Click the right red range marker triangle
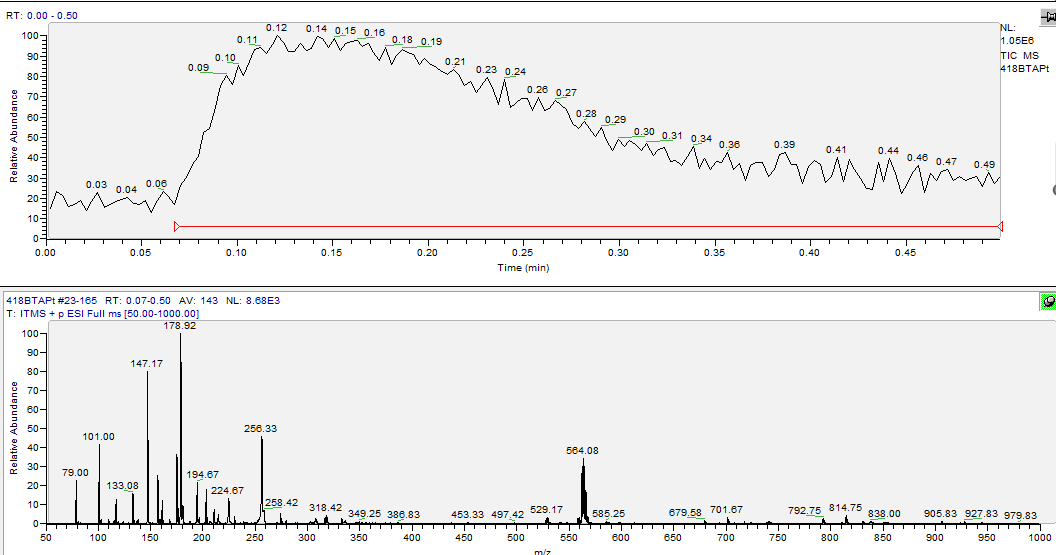Image resolution: width=1056 pixels, height=555 pixels. pos(1000,227)
